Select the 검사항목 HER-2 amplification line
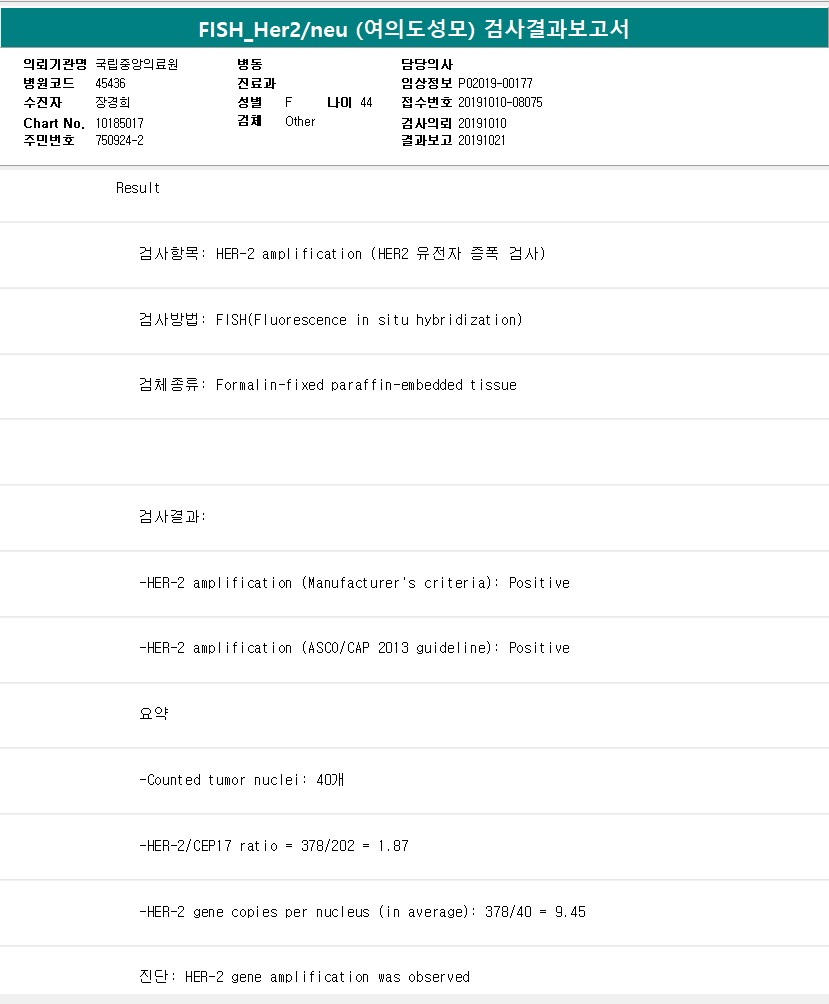The height and width of the screenshot is (1004, 829). point(342,254)
